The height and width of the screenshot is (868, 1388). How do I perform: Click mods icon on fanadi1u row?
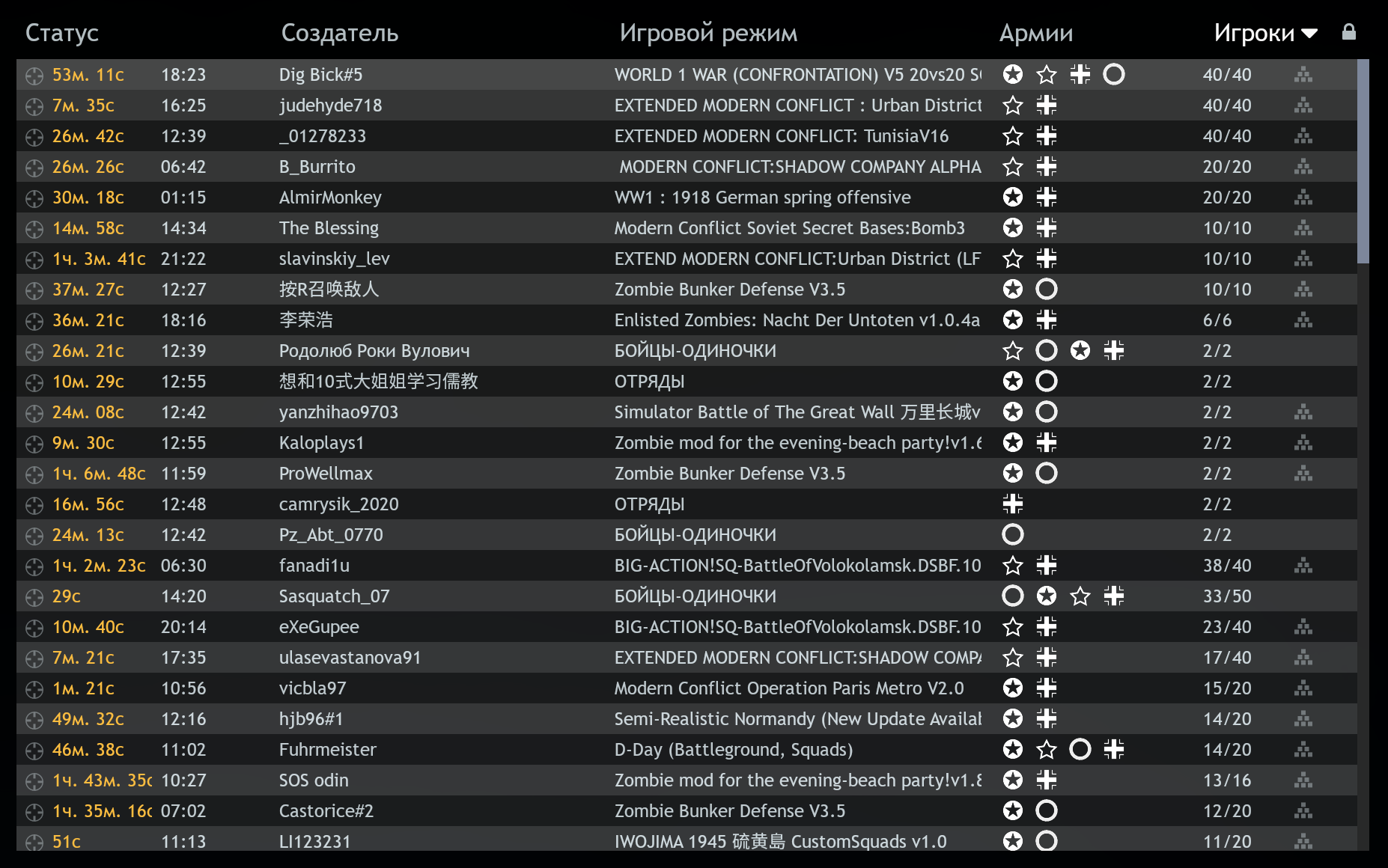(x=1303, y=566)
